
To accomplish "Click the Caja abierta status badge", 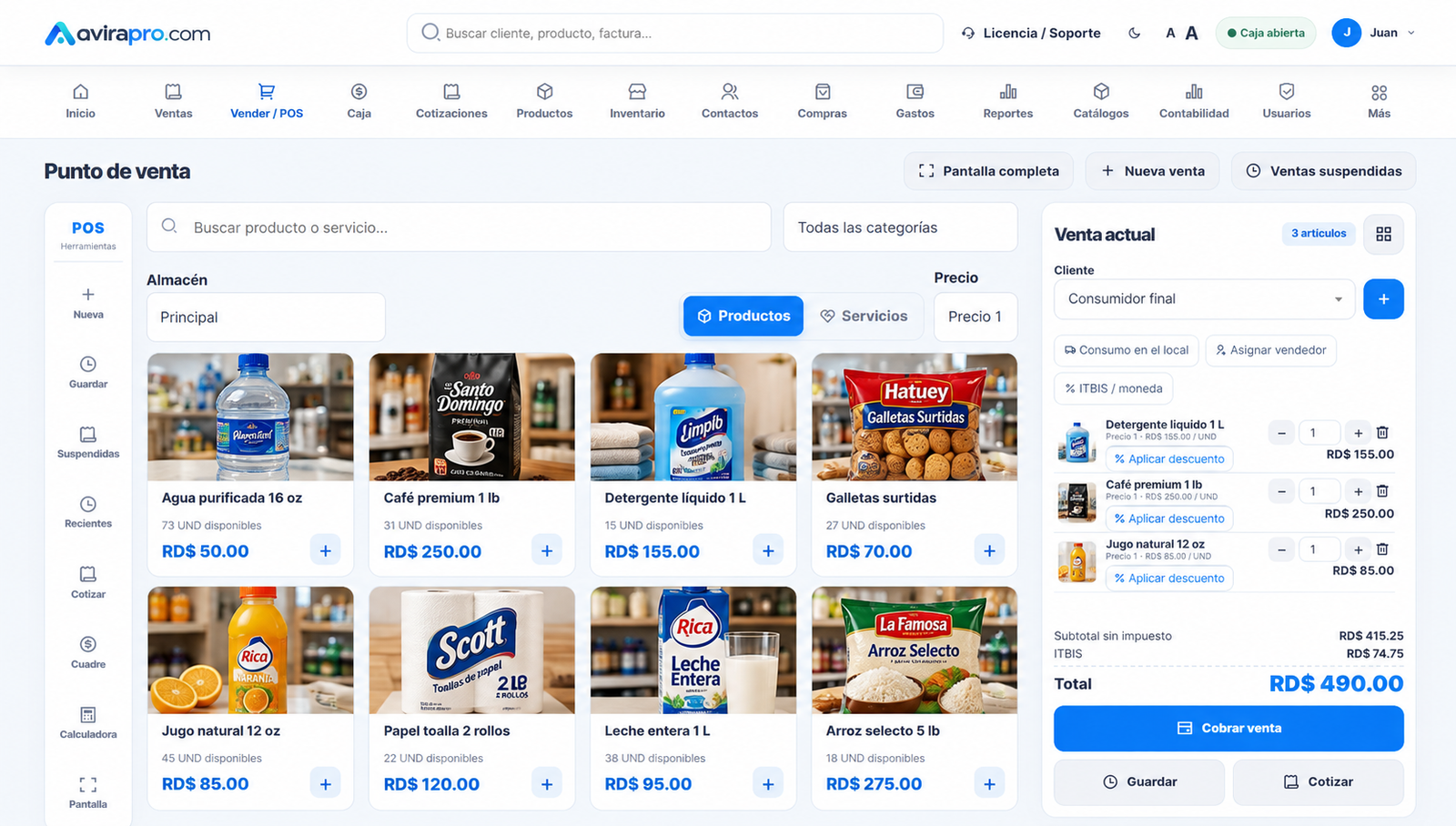I will point(1266,33).
